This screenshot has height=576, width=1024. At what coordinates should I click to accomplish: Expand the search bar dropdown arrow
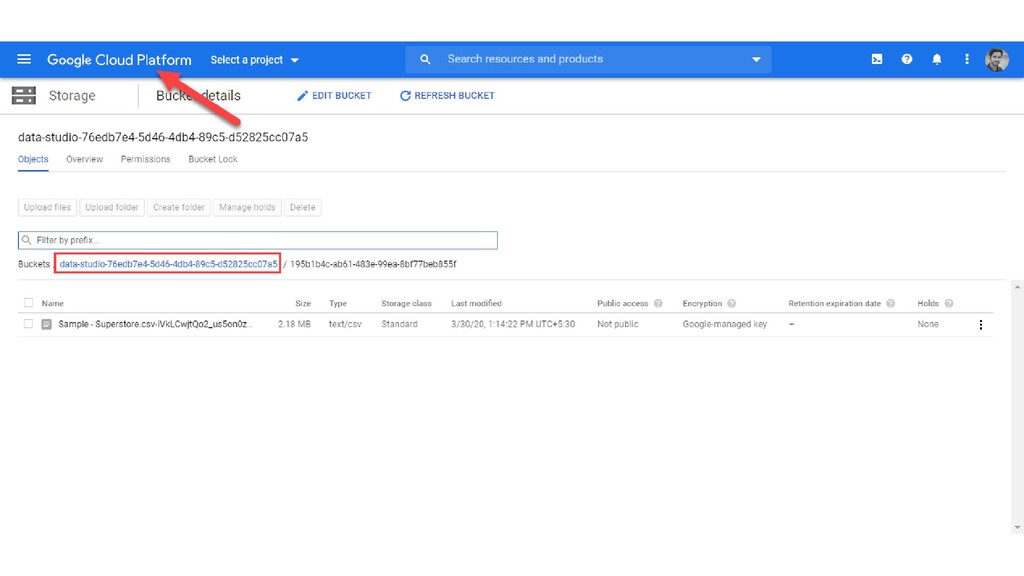point(756,59)
